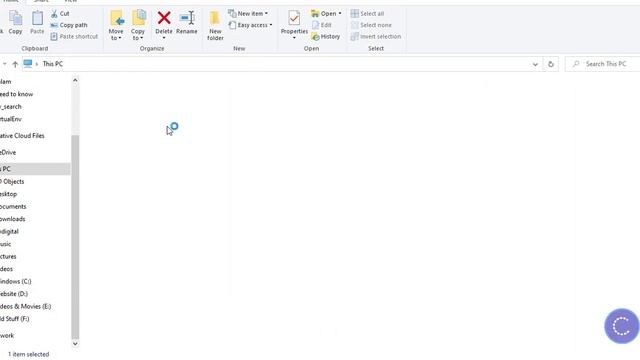
Task: Open Downloads in navigation pane
Action: [x=13, y=219]
